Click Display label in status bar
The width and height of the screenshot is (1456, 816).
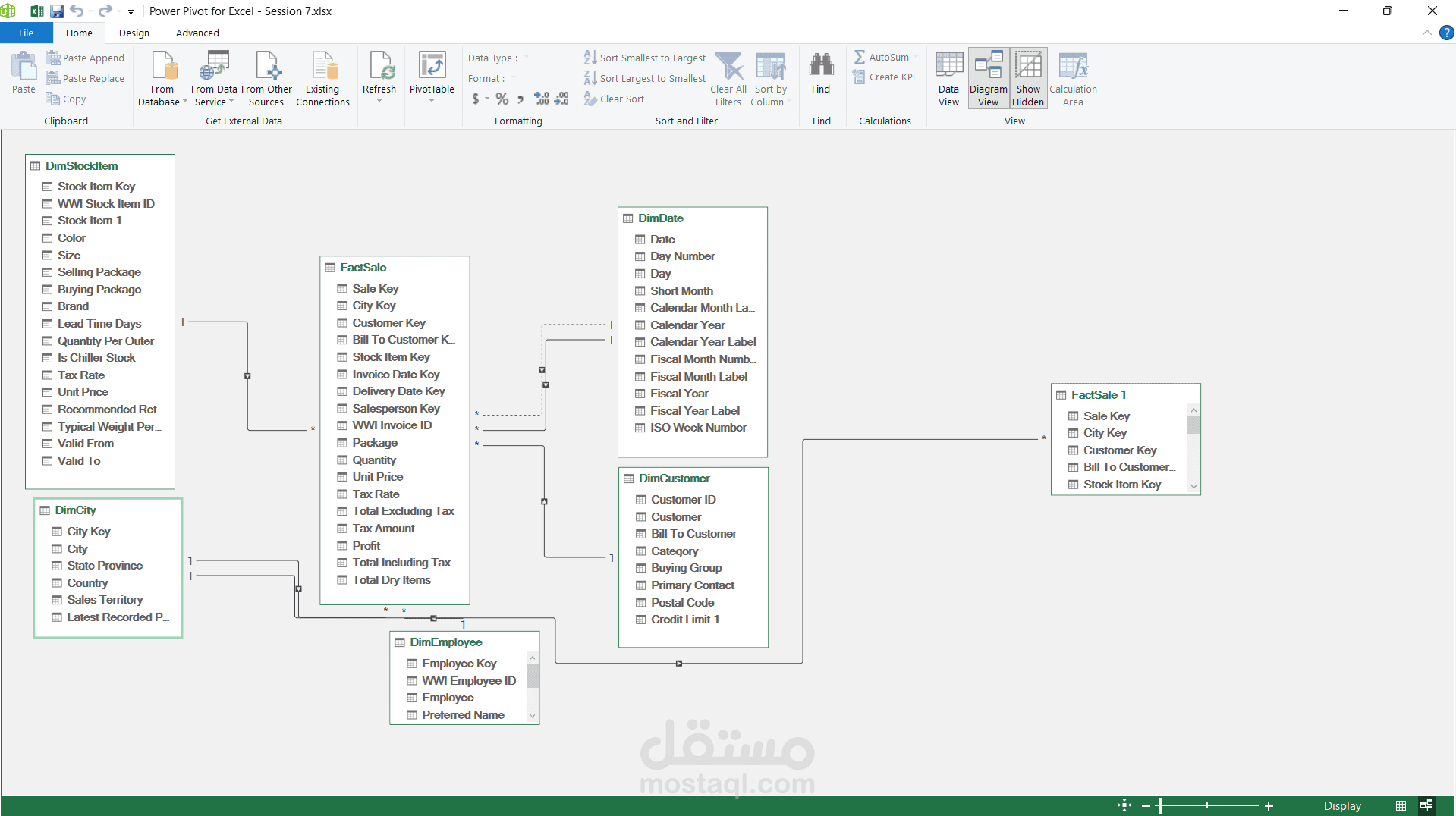(1342, 805)
